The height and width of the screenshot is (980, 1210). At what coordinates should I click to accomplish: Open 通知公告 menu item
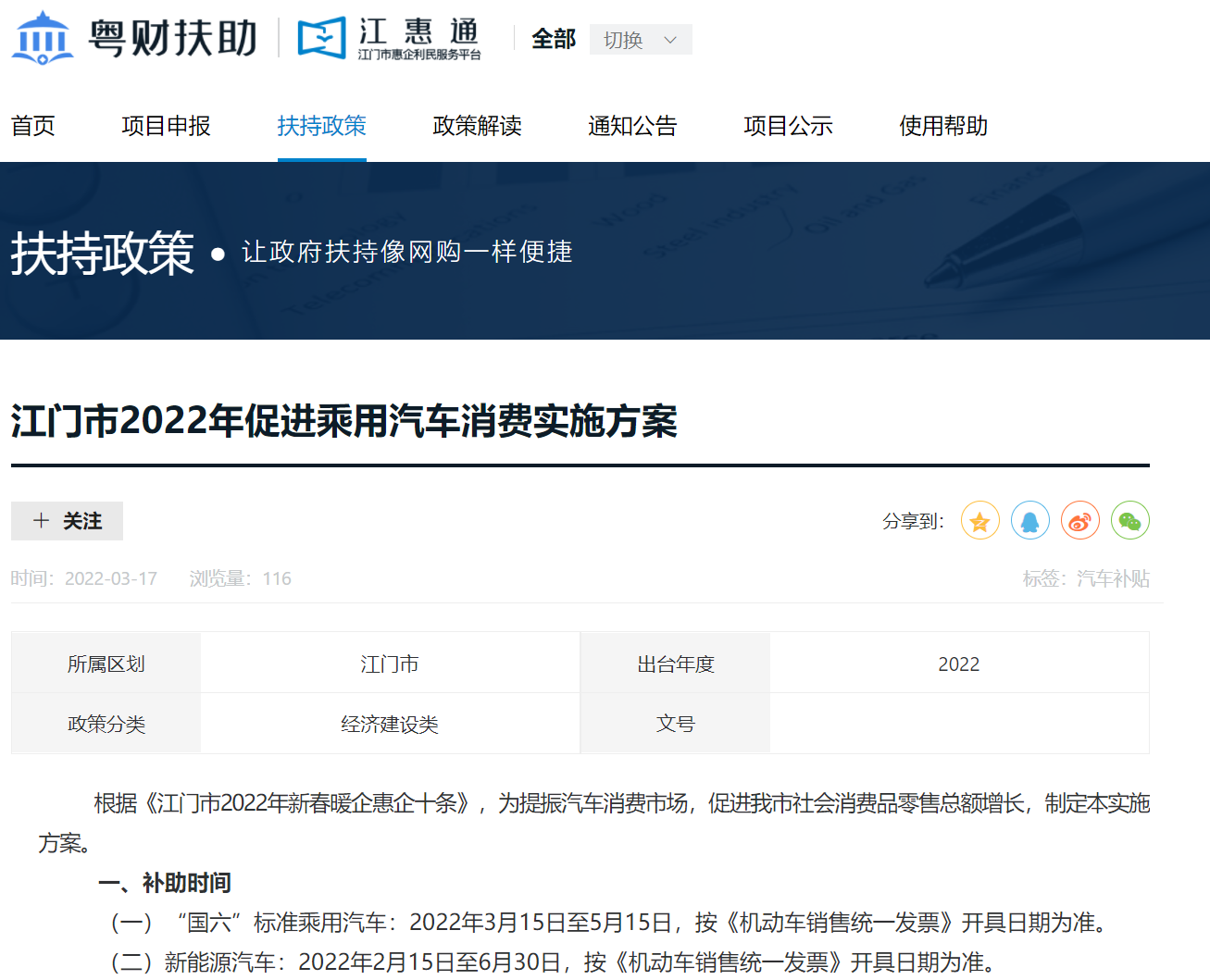coord(633,126)
